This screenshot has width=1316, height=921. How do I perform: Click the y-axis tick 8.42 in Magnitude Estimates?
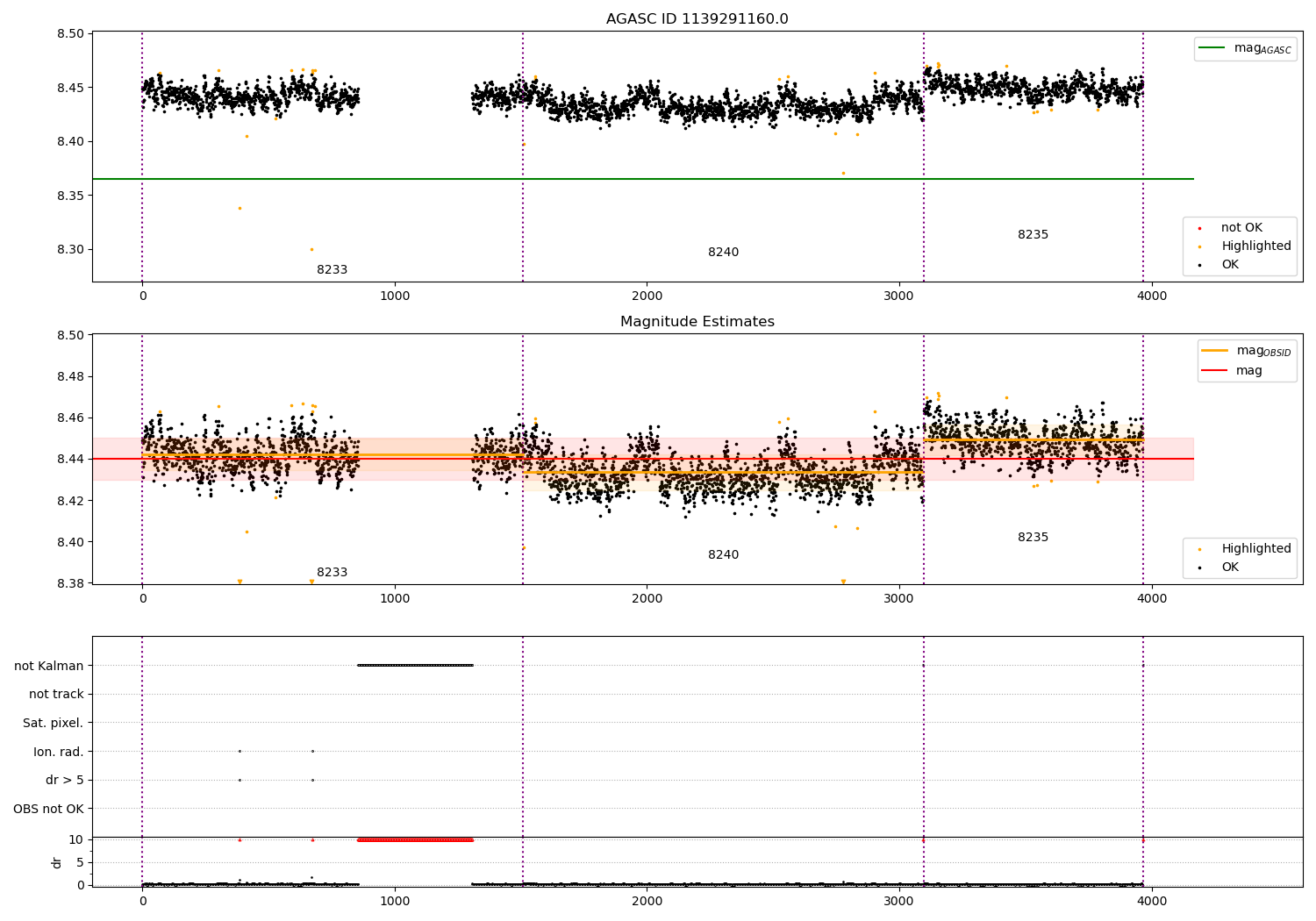[x=69, y=501]
